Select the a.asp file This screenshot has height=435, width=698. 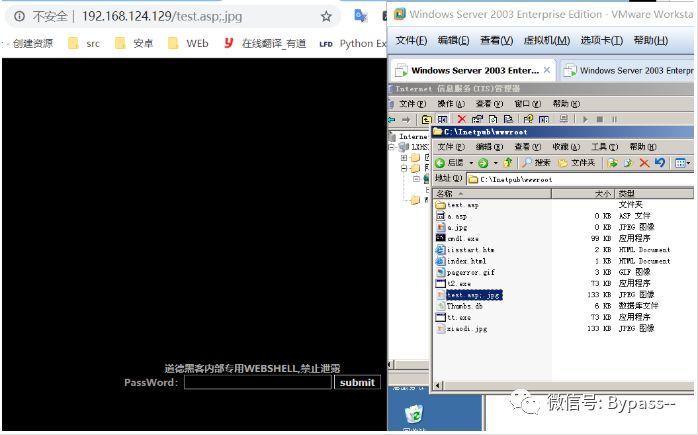(451, 216)
